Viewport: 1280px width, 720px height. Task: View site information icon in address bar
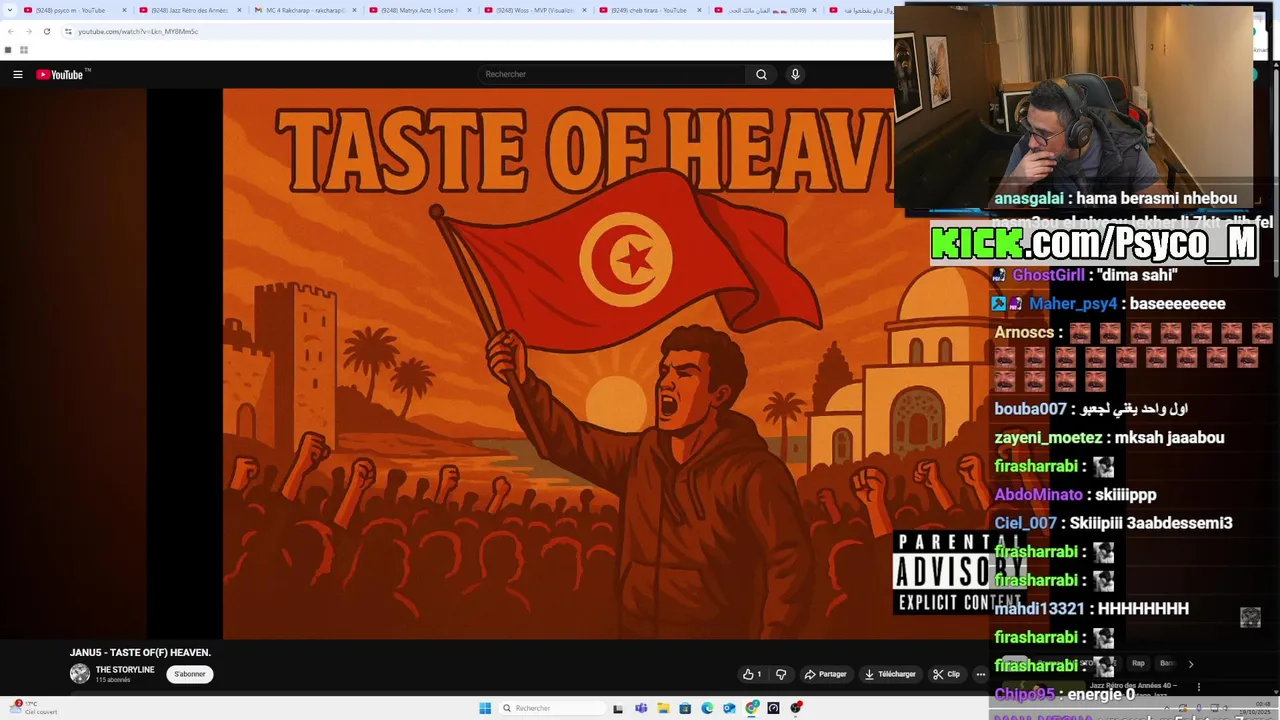pos(68,31)
